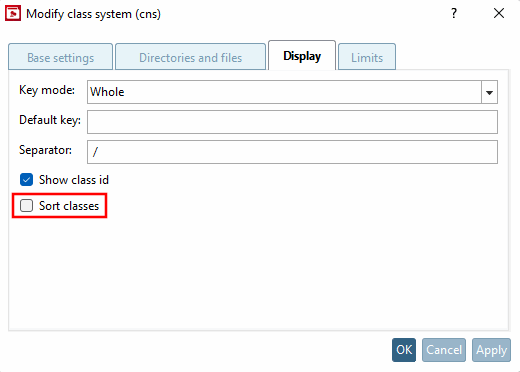520x372 pixels.
Task: Go to the Limits tab
Action: point(367,57)
